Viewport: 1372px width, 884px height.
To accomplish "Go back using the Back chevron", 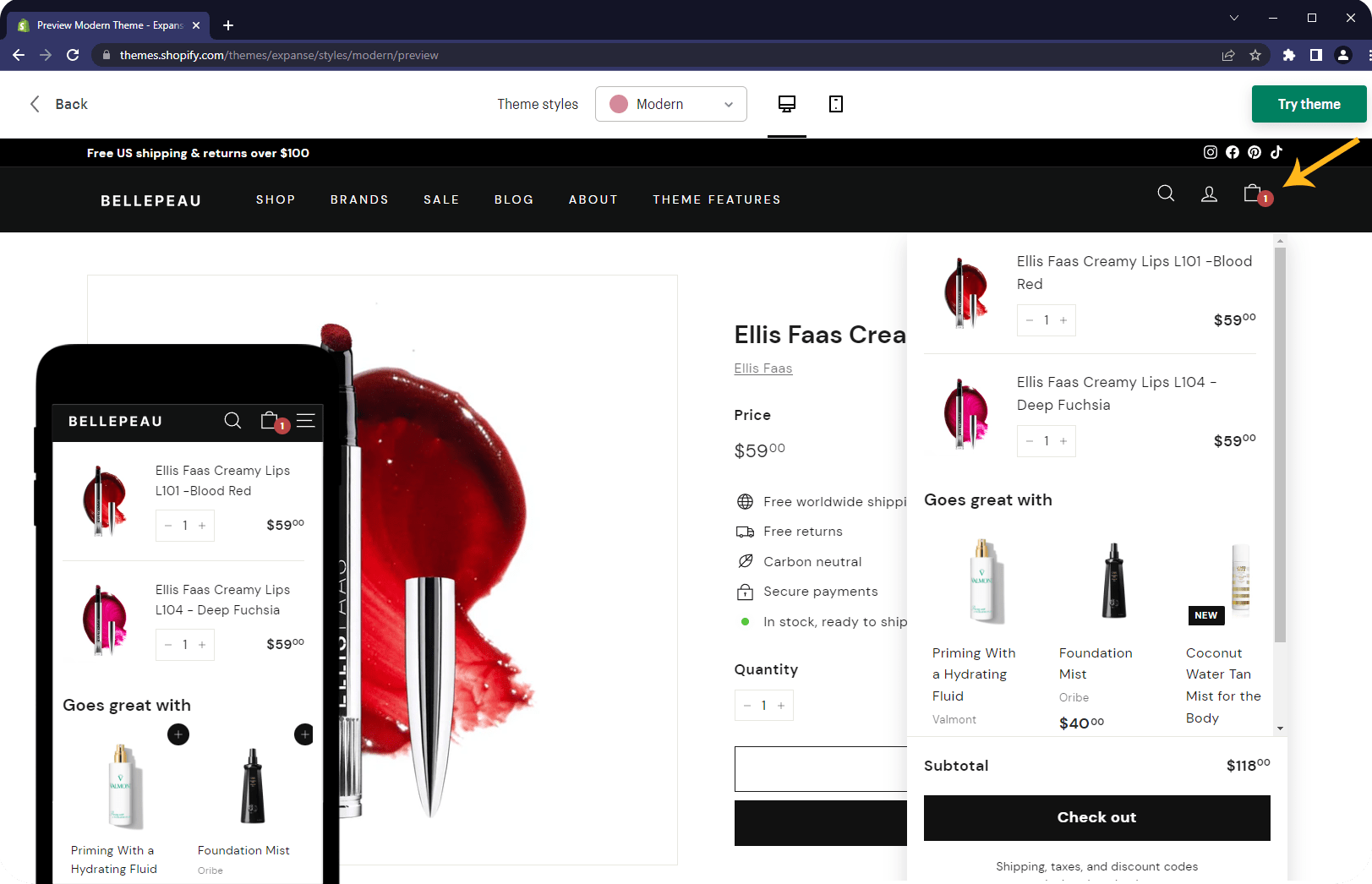I will pos(35,104).
